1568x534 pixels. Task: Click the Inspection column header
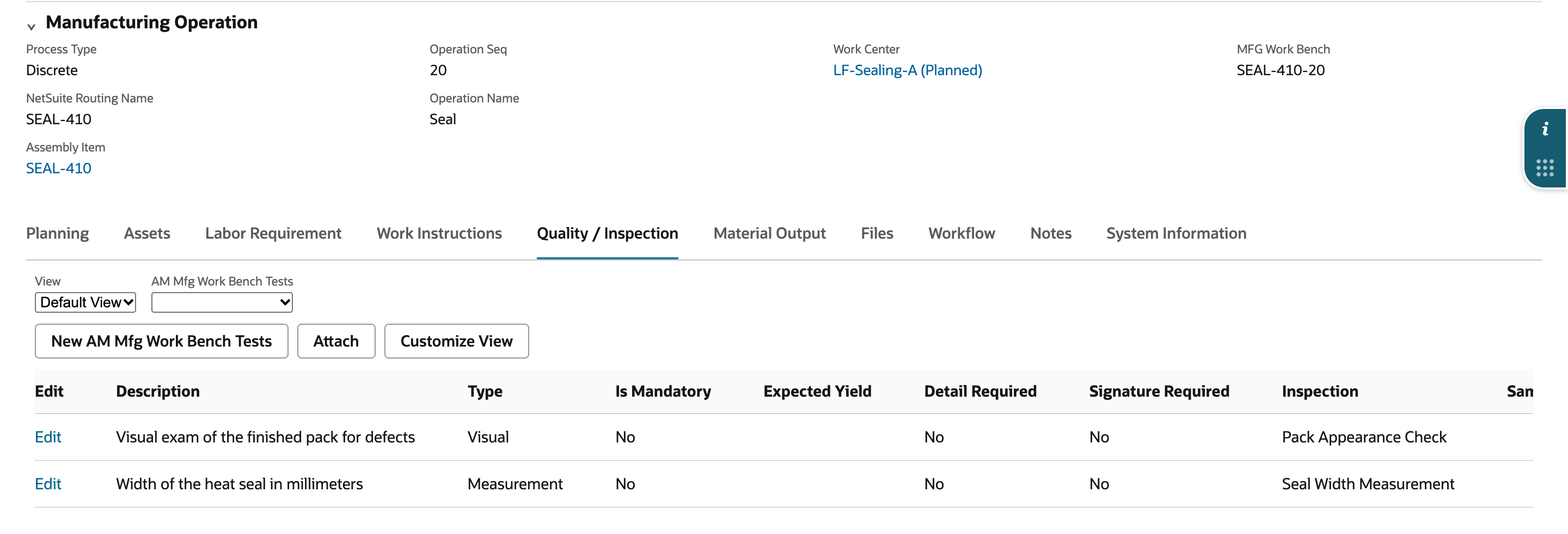point(1320,391)
